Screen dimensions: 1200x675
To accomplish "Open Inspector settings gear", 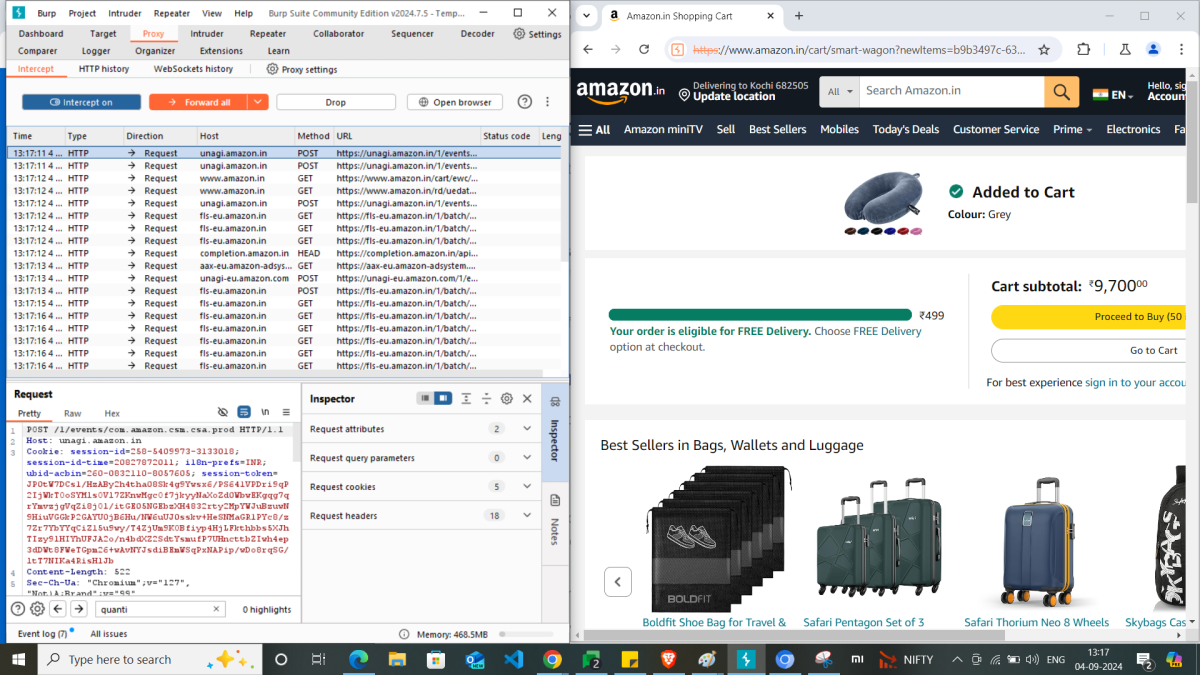I will (x=507, y=398).
